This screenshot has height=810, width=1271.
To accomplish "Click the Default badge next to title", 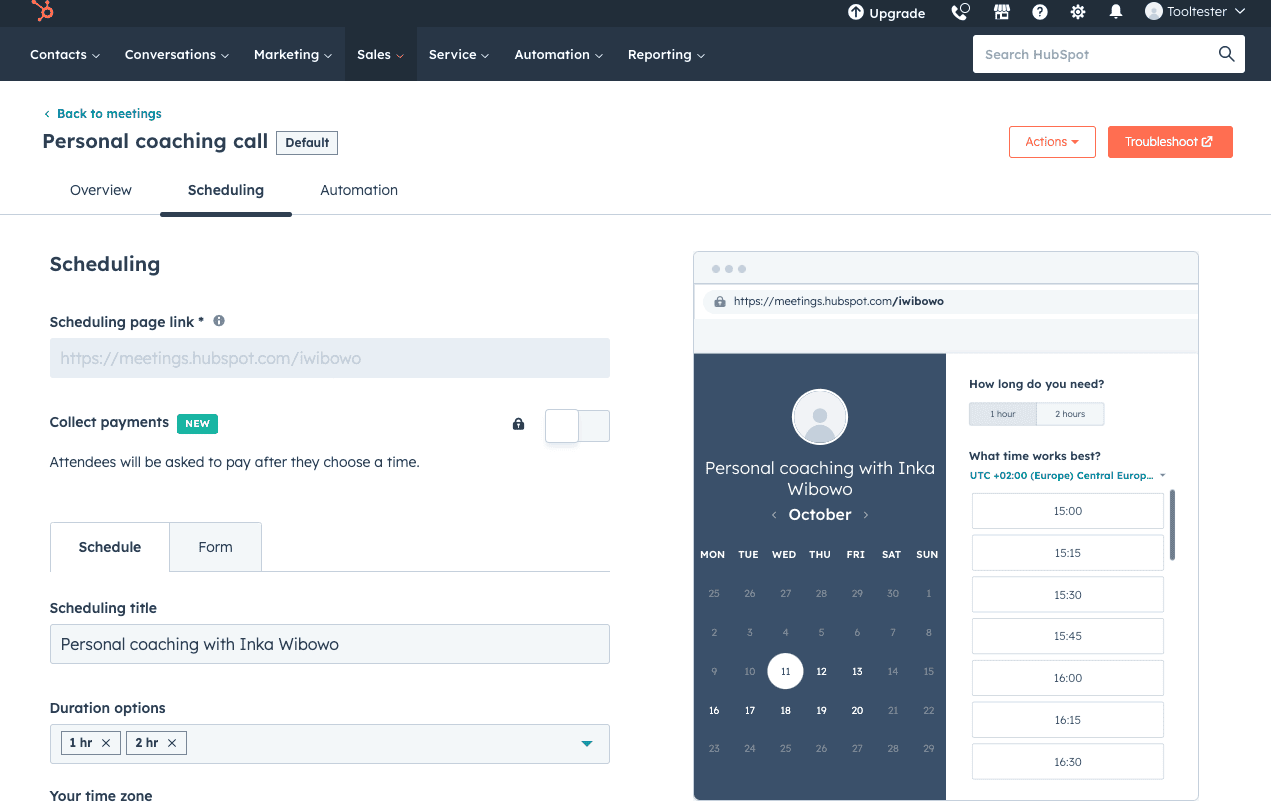I will tap(307, 143).
